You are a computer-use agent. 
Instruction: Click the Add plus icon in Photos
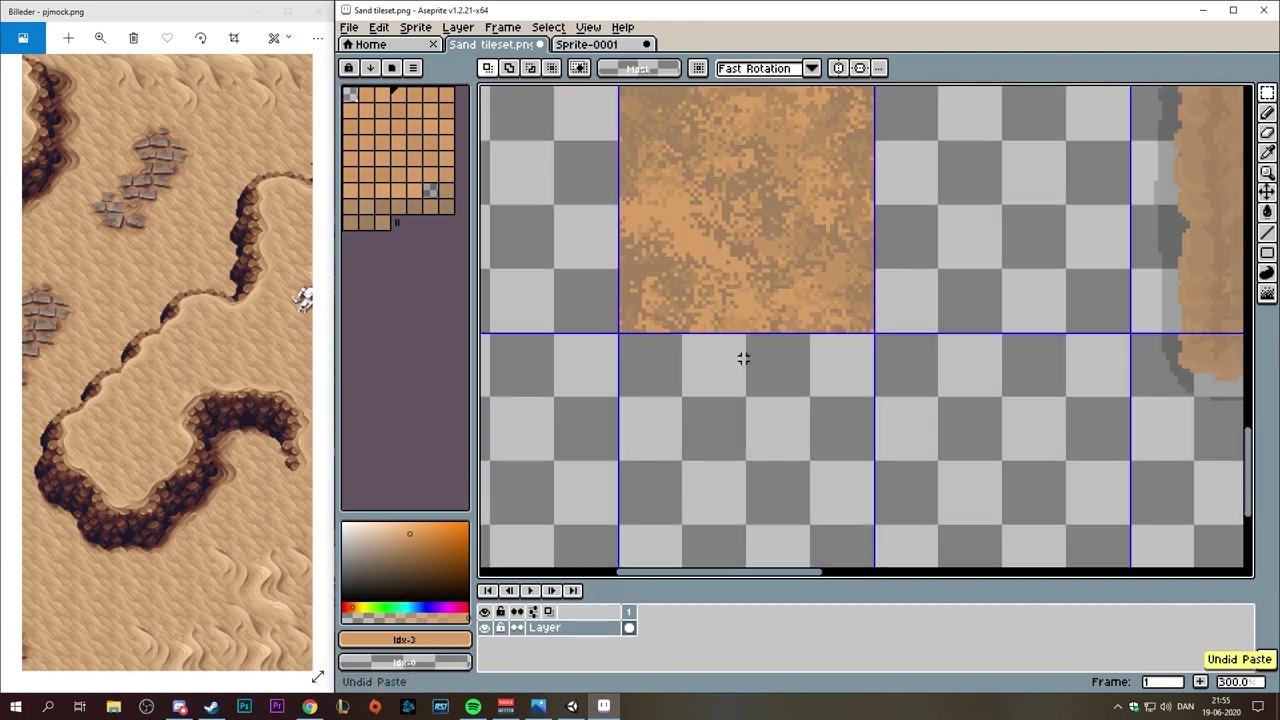pyautogui.click(x=68, y=38)
